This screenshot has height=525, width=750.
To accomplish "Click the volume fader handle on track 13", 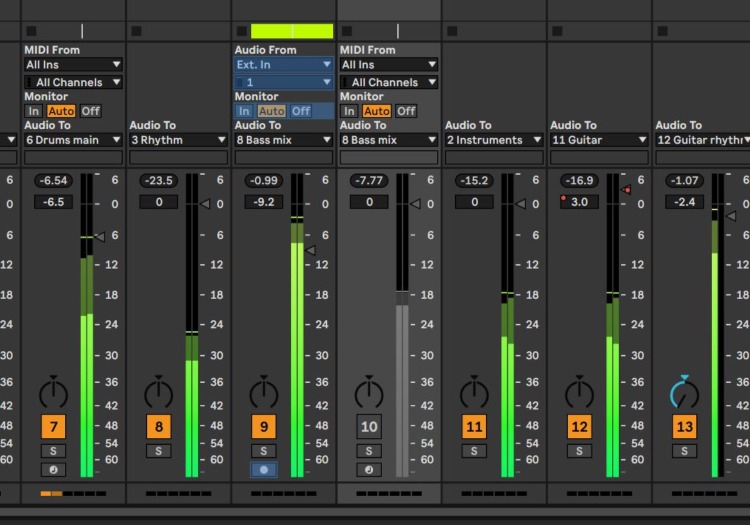I will coord(731,216).
